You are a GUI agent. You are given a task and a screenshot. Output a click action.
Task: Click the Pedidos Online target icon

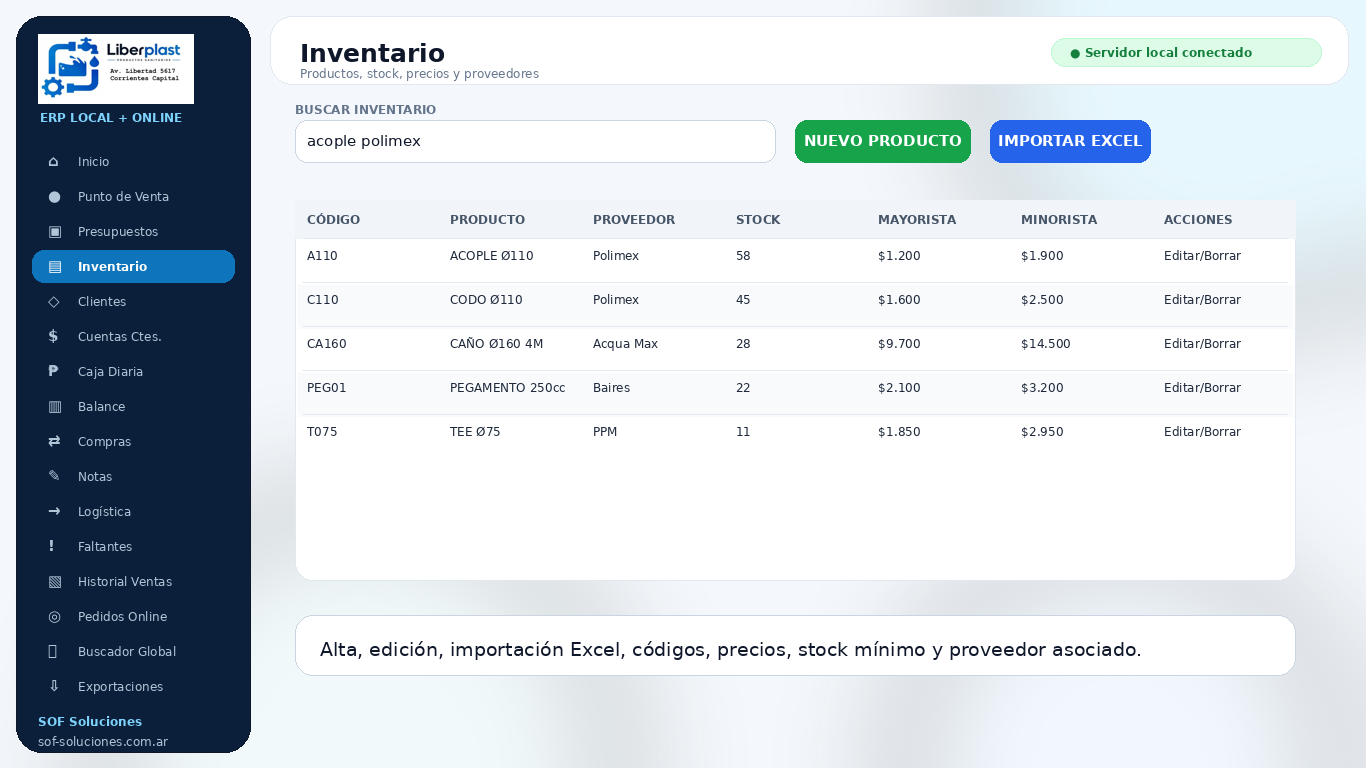click(54, 617)
